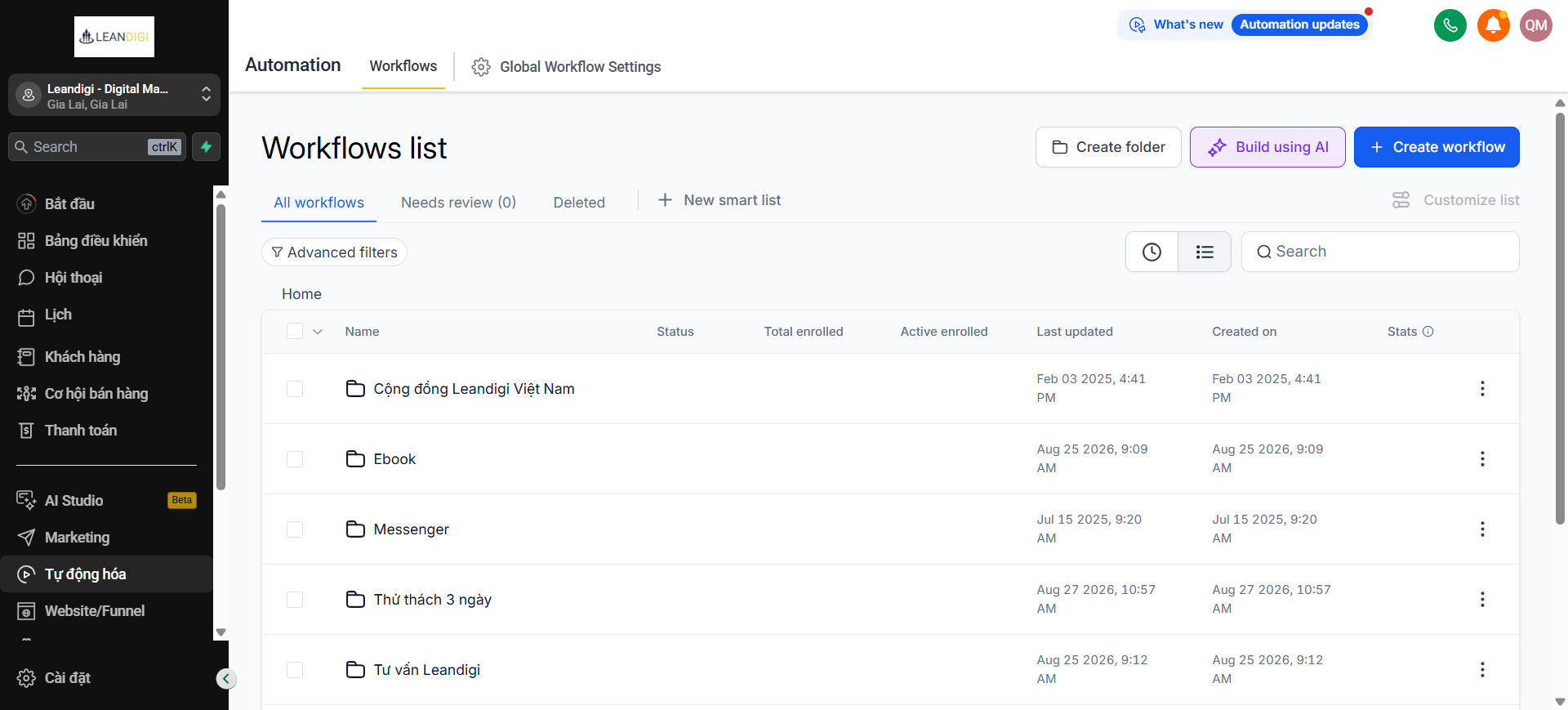Open Bảng điều khiển dashboard

(x=106, y=241)
